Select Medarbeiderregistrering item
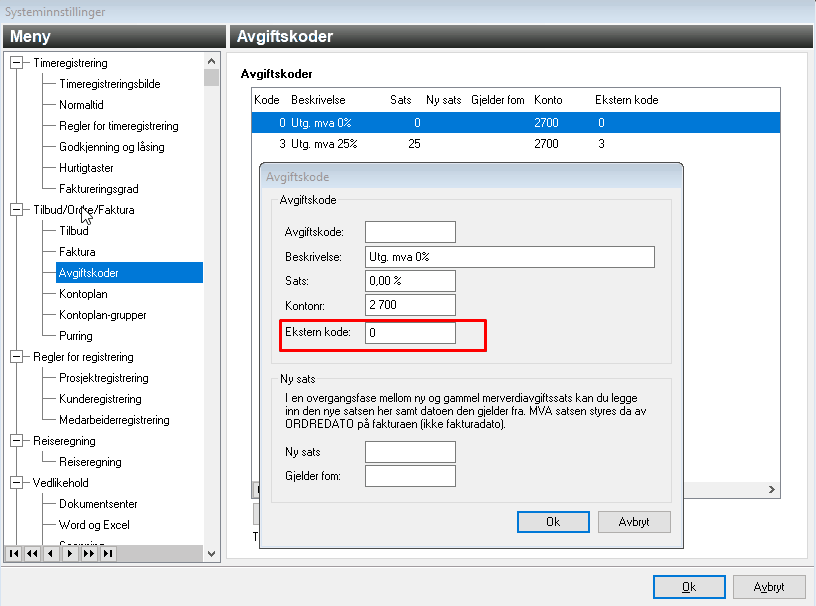Viewport: 816px width, 606px height. click(114, 420)
